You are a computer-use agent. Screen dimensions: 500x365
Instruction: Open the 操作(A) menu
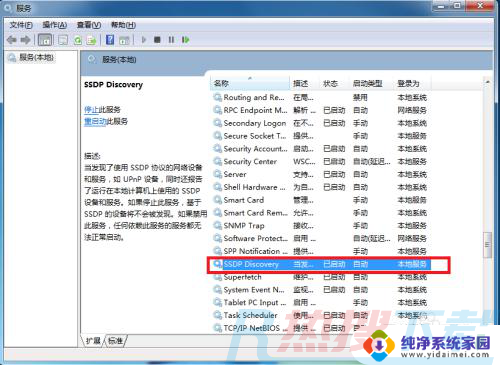pos(55,25)
